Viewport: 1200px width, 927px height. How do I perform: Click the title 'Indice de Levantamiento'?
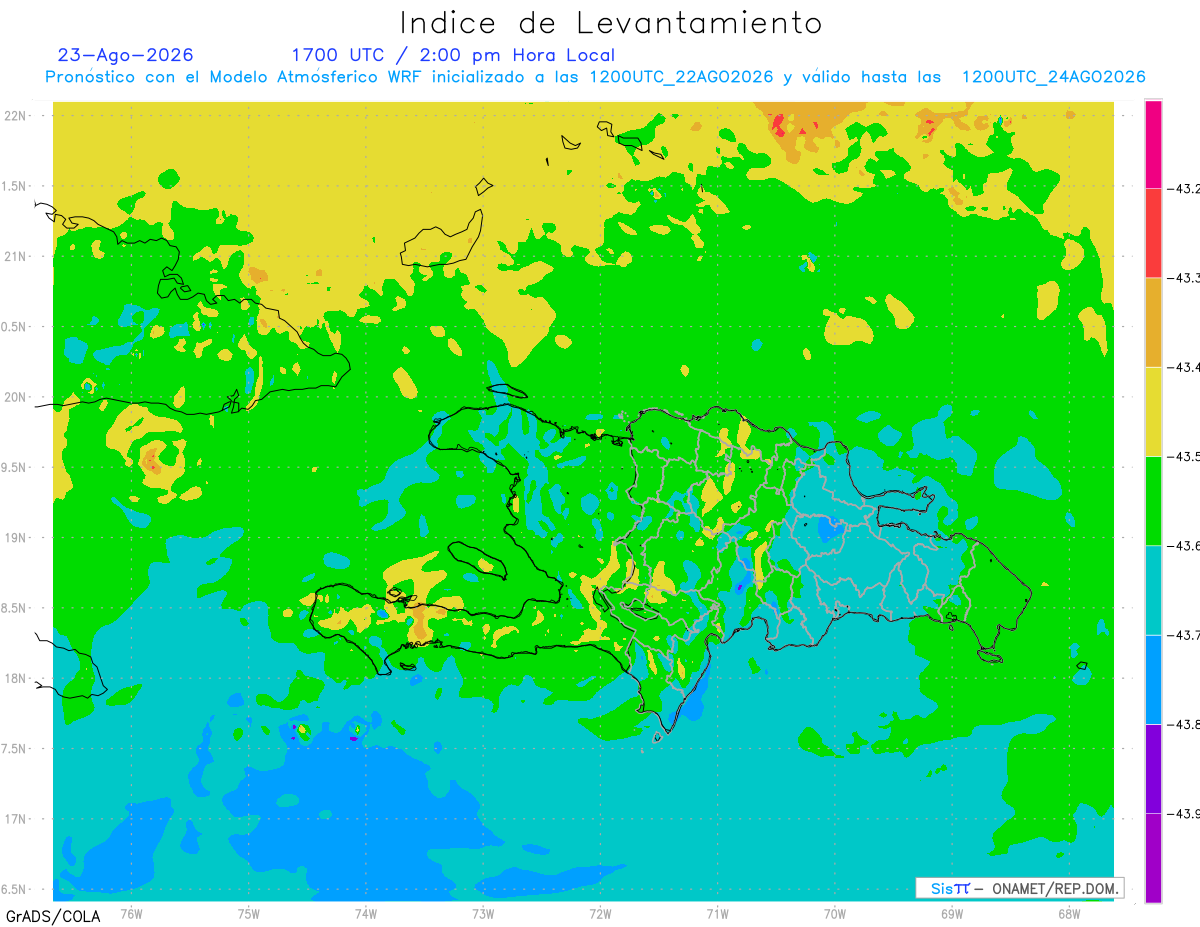tap(610, 23)
